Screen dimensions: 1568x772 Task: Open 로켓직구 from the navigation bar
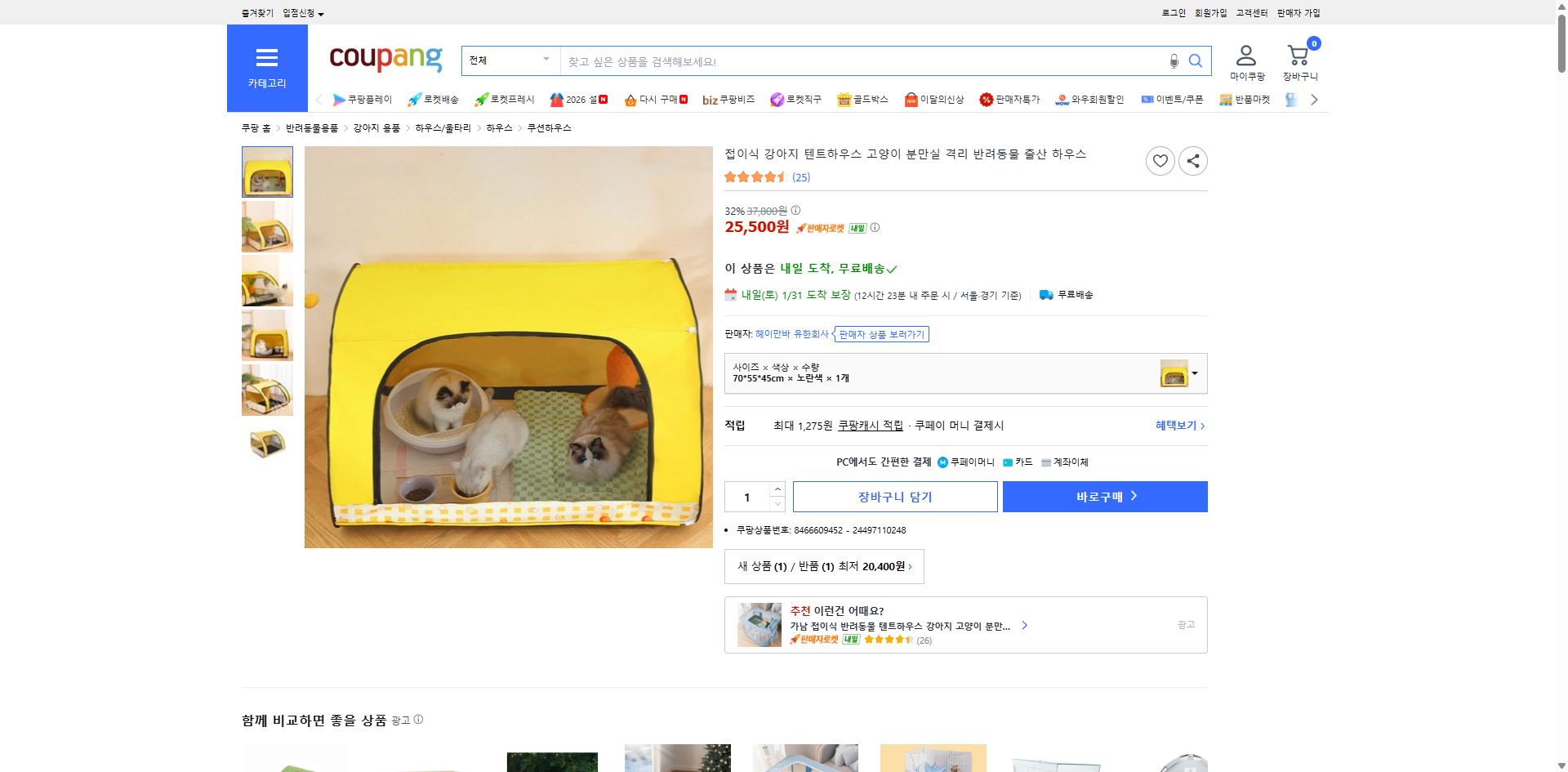[776, 99]
